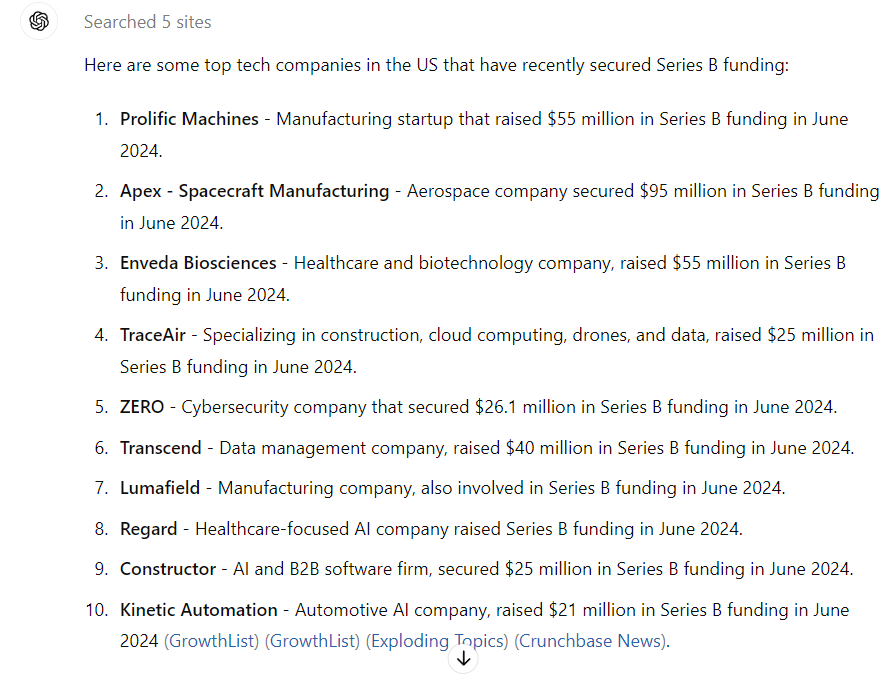Open the second GrowthList source link

312,641
